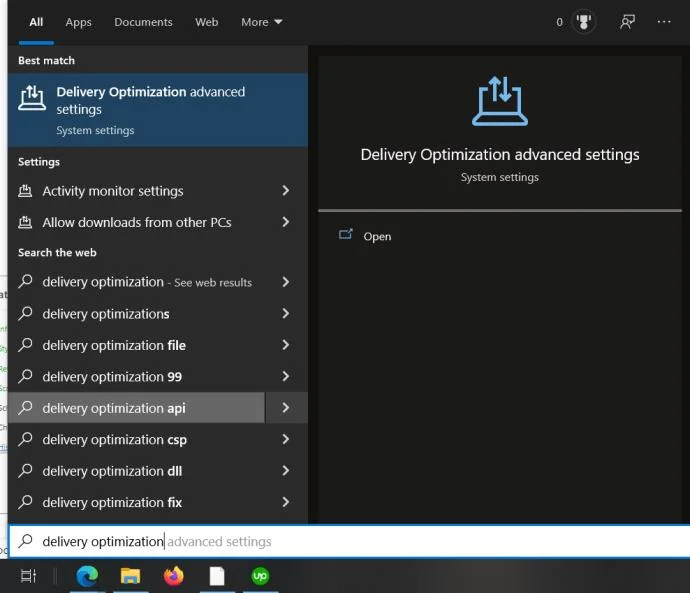Viewport: 690px width, 593px height.
Task: Launch Firefox from the taskbar
Action: [173, 576]
